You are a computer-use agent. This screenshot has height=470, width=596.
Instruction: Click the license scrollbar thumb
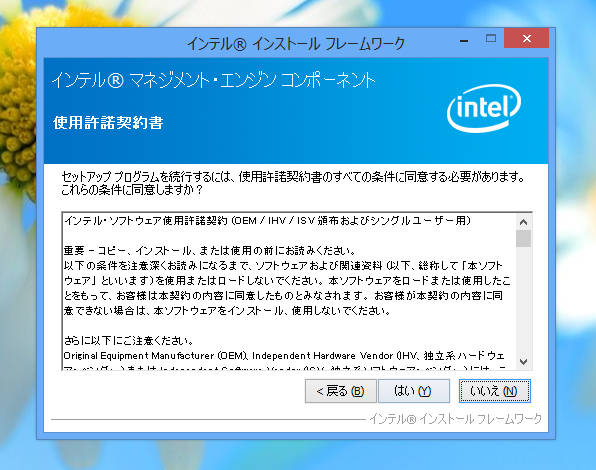coord(523,239)
